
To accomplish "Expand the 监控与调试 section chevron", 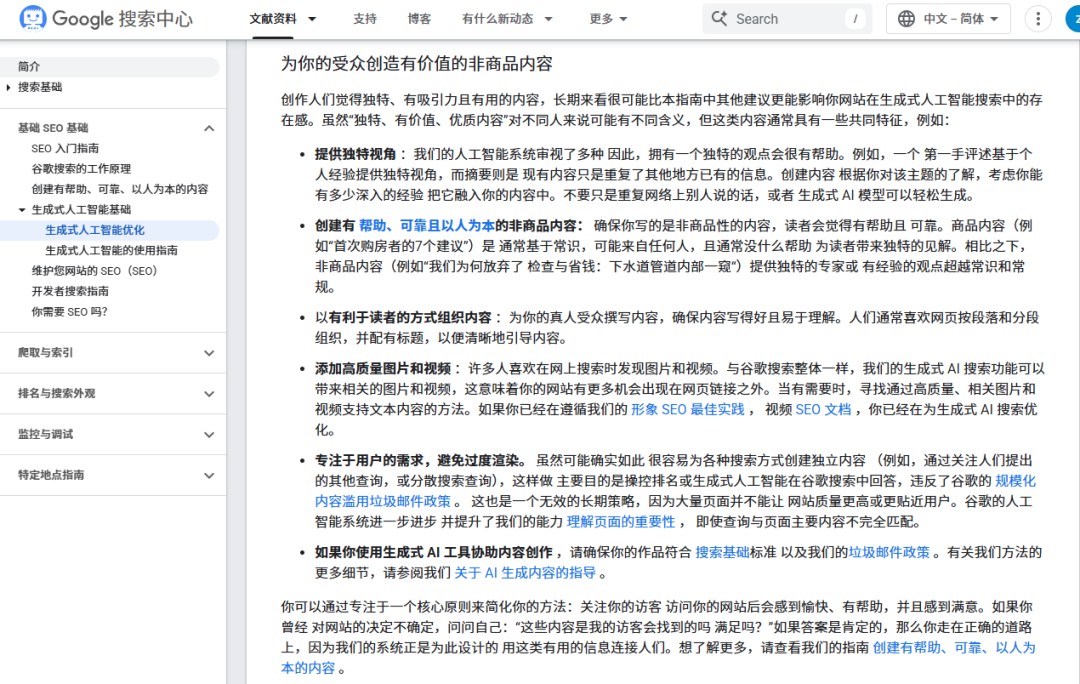I will 209,435.
